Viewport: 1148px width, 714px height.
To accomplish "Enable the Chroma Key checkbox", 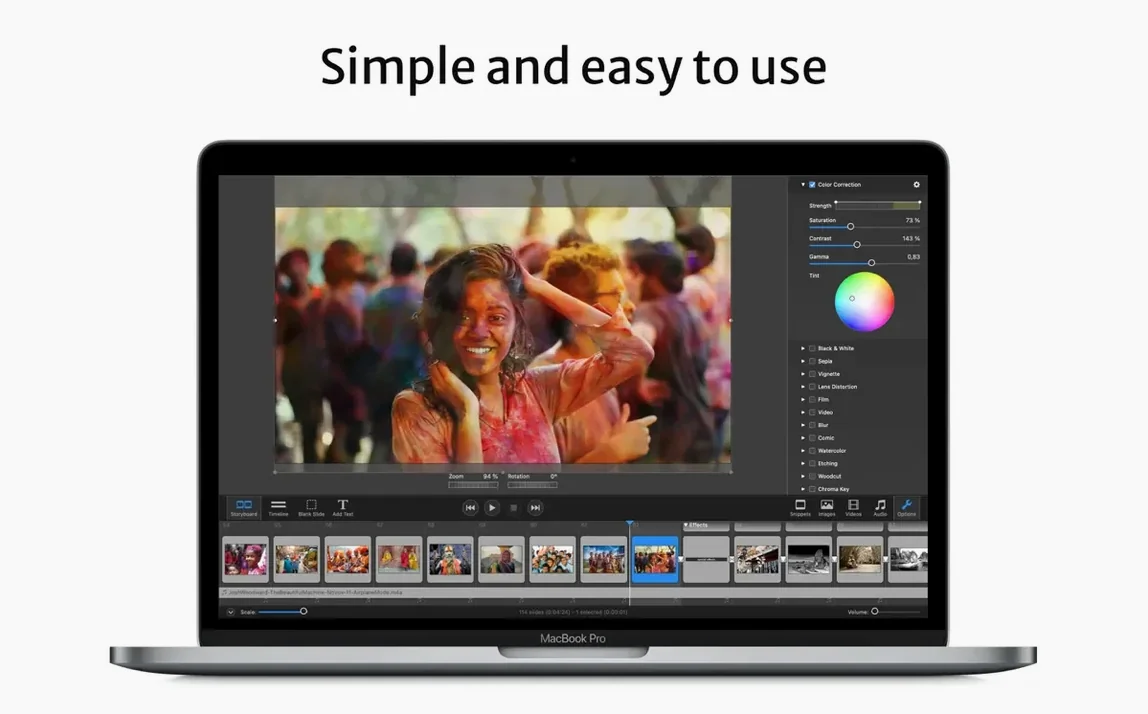I will [x=812, y=489].
